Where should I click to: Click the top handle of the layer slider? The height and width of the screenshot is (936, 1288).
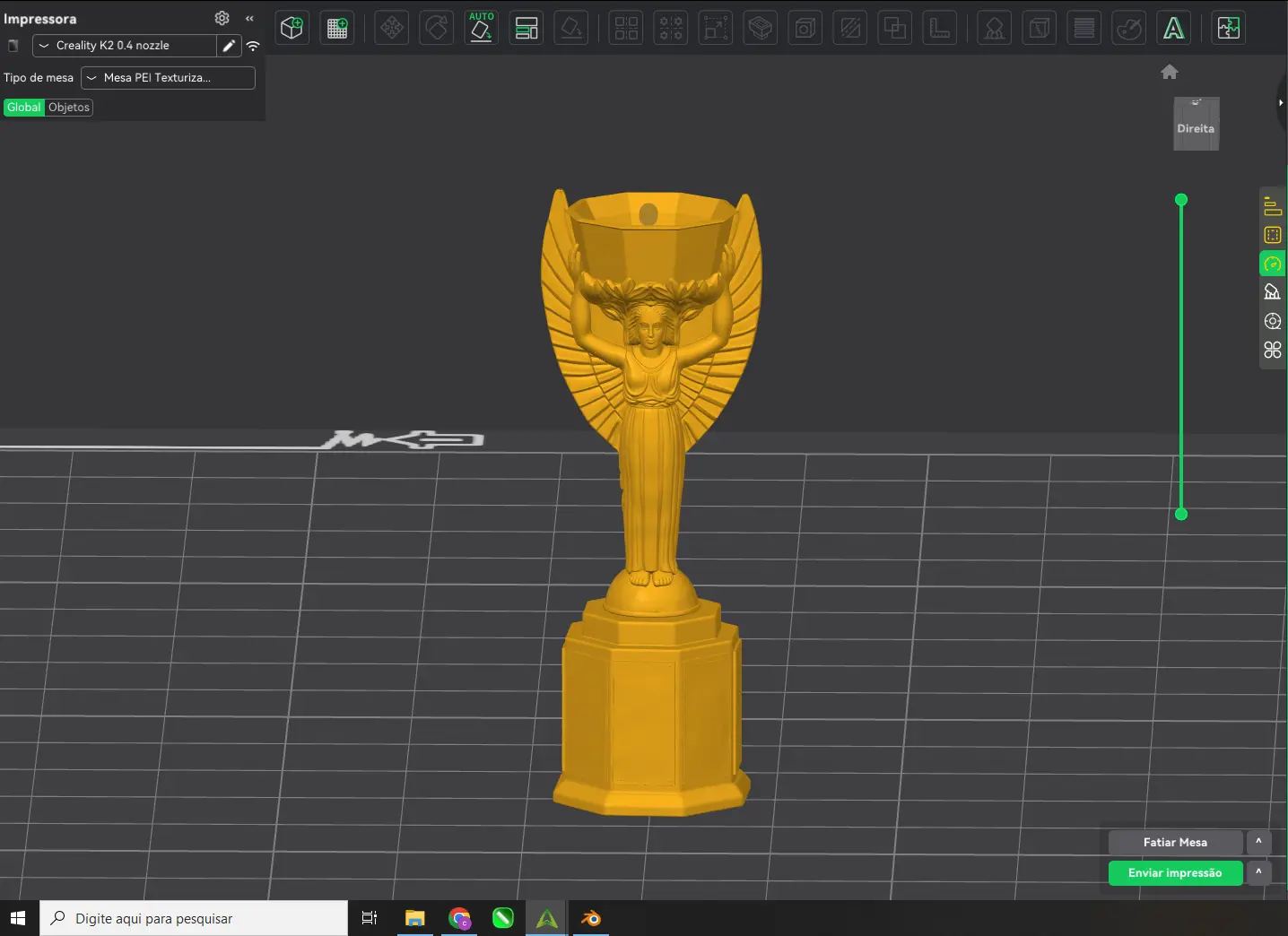pos(1181,200)
